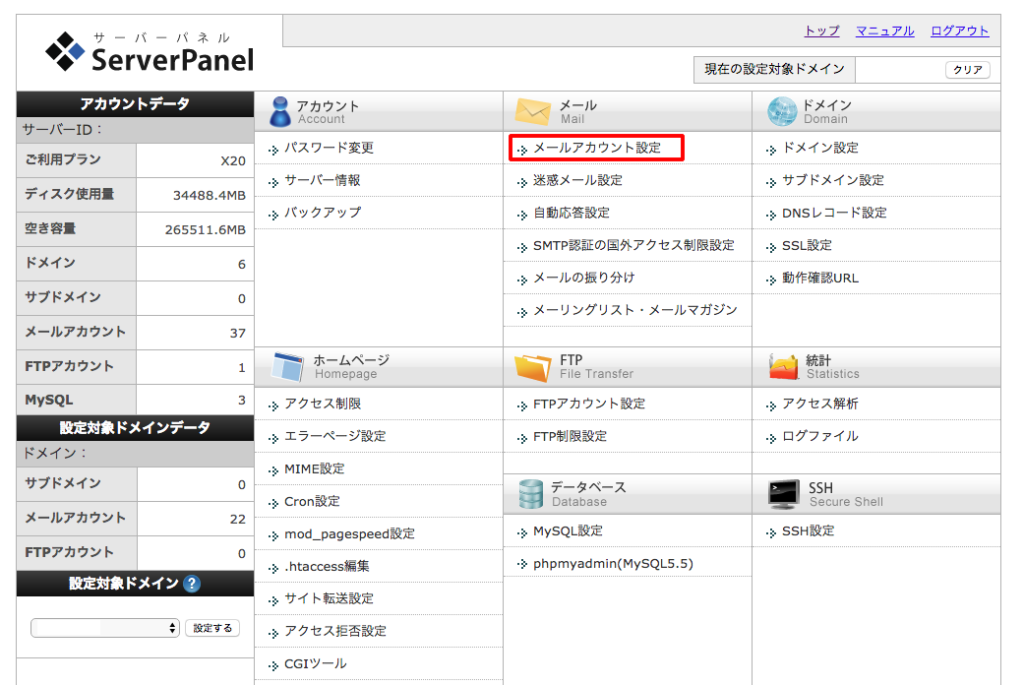Open MySQL設定 in the database section
1024x685 pixels.
565,530
